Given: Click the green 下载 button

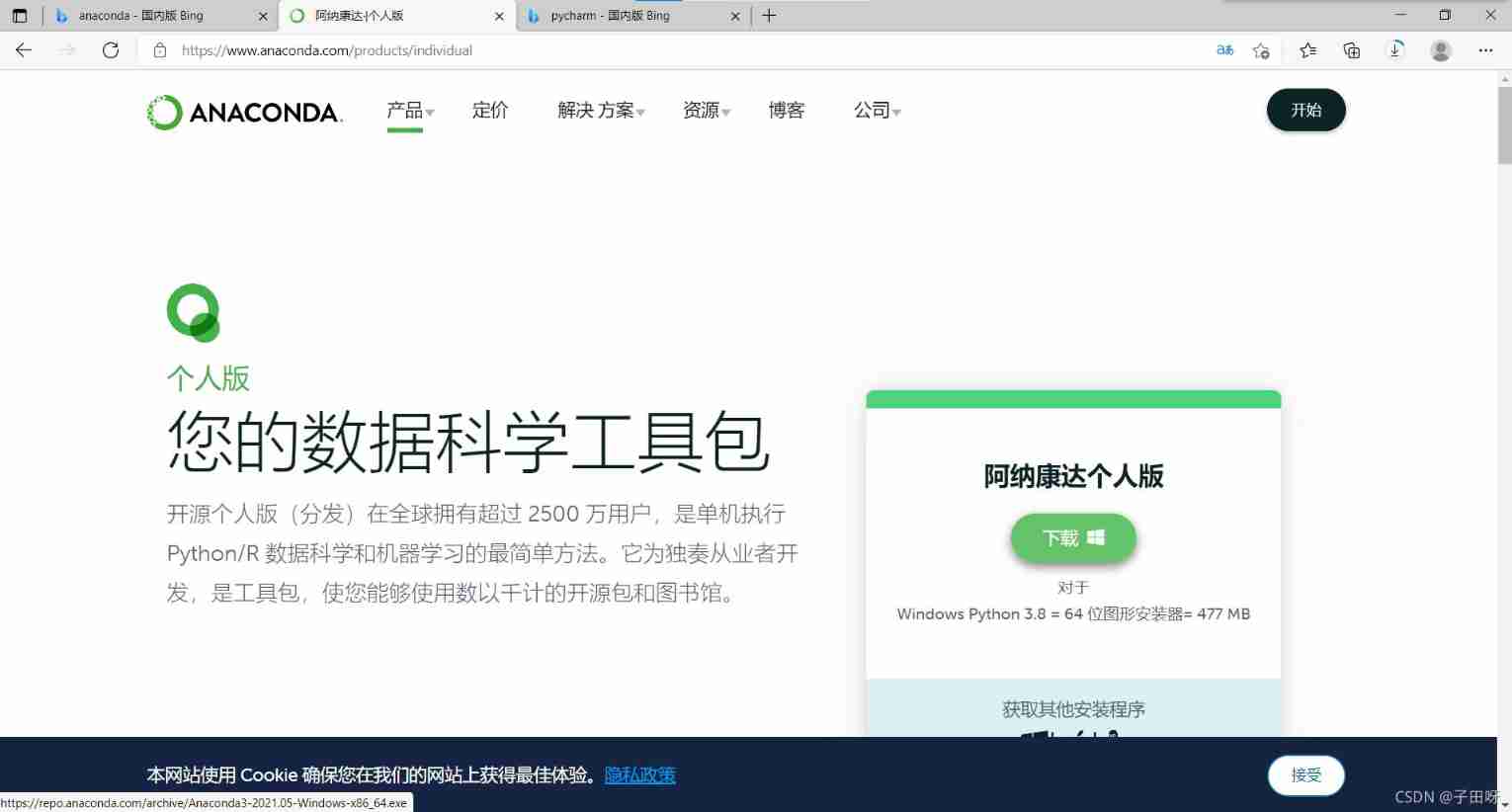Looking at the screenshot, I should (x=1073, y=538).
